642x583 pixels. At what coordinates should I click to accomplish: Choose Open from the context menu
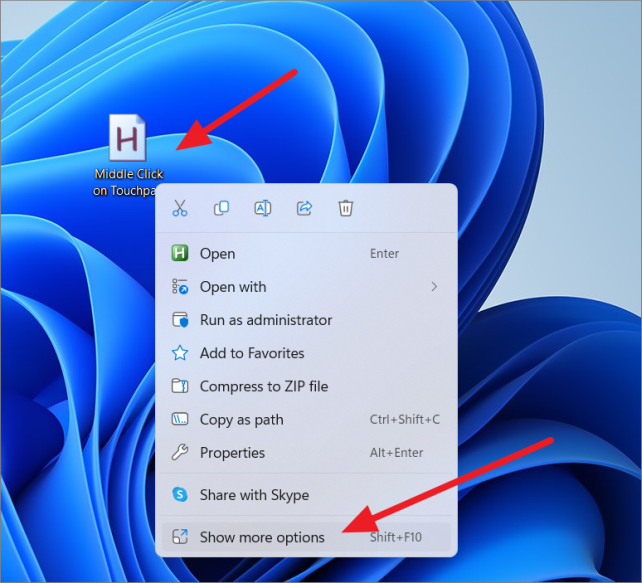(x=306, y=253)
